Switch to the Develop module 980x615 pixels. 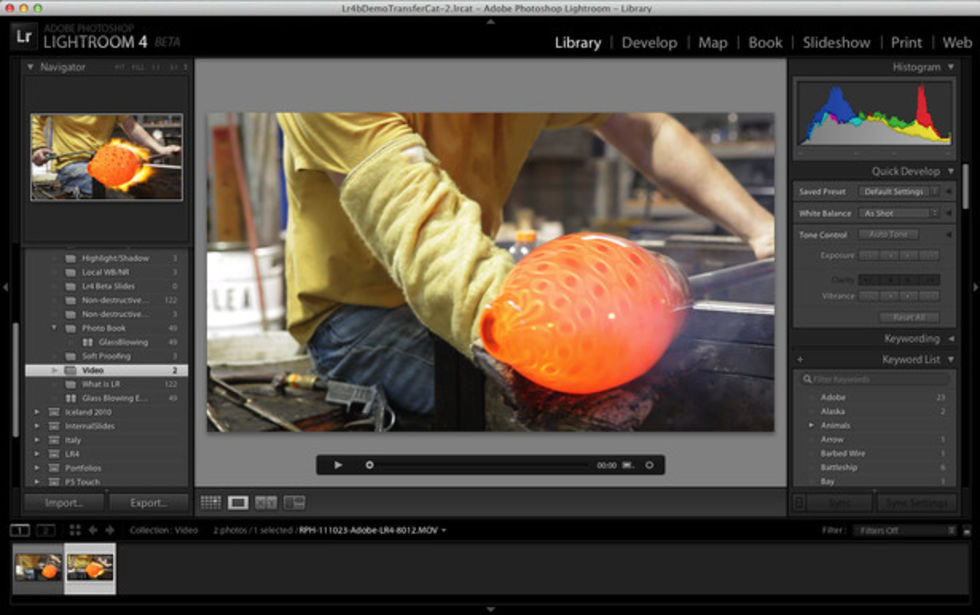point(649,43)
